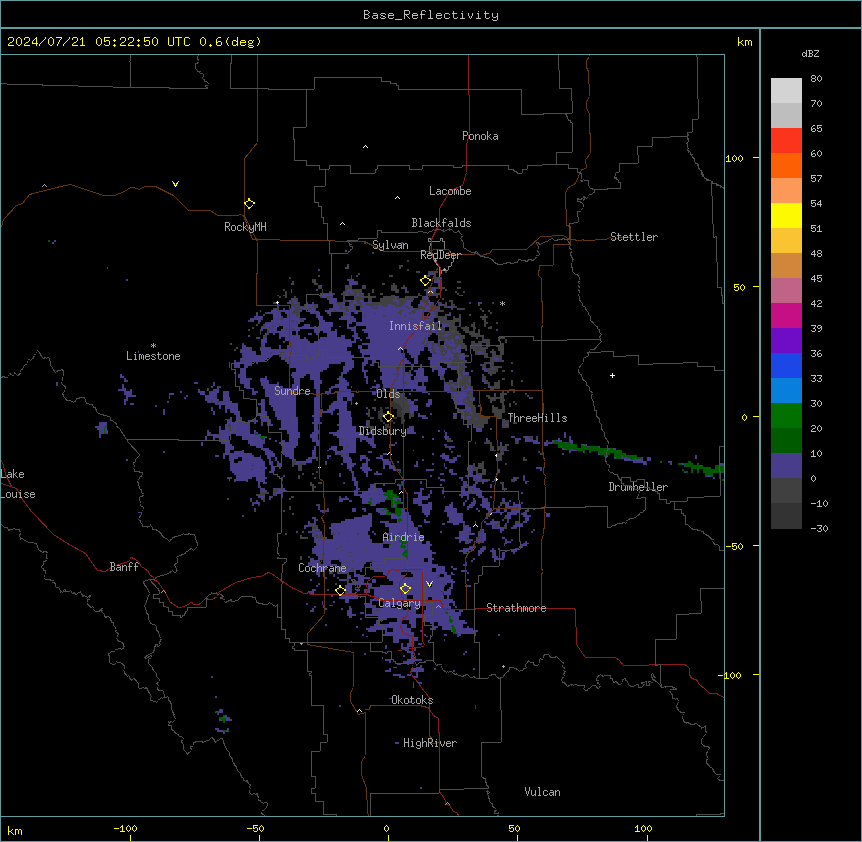The height and width of the screenshot is (842, 862).
Task: Click the Ponoka label
Action: tap(480, 136)
